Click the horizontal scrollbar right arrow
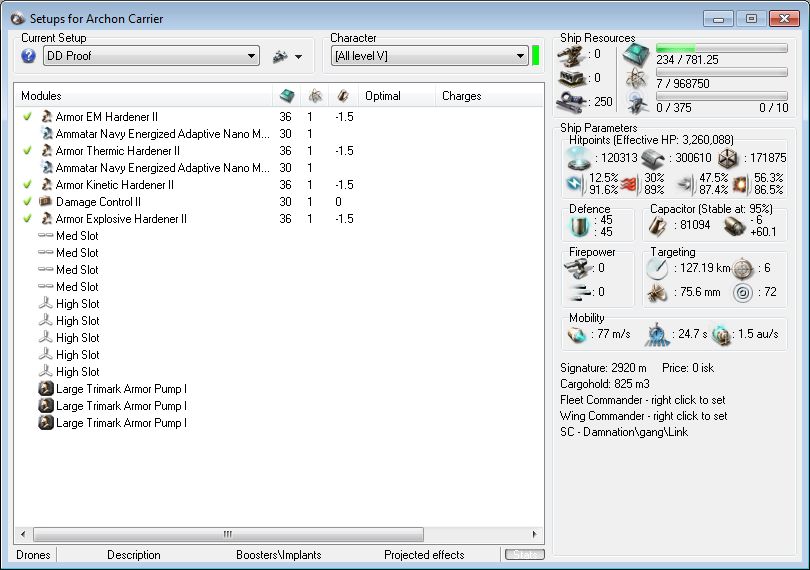Viewport: 810px width, 570px height. pyautogui.click(x=535, y=534)
